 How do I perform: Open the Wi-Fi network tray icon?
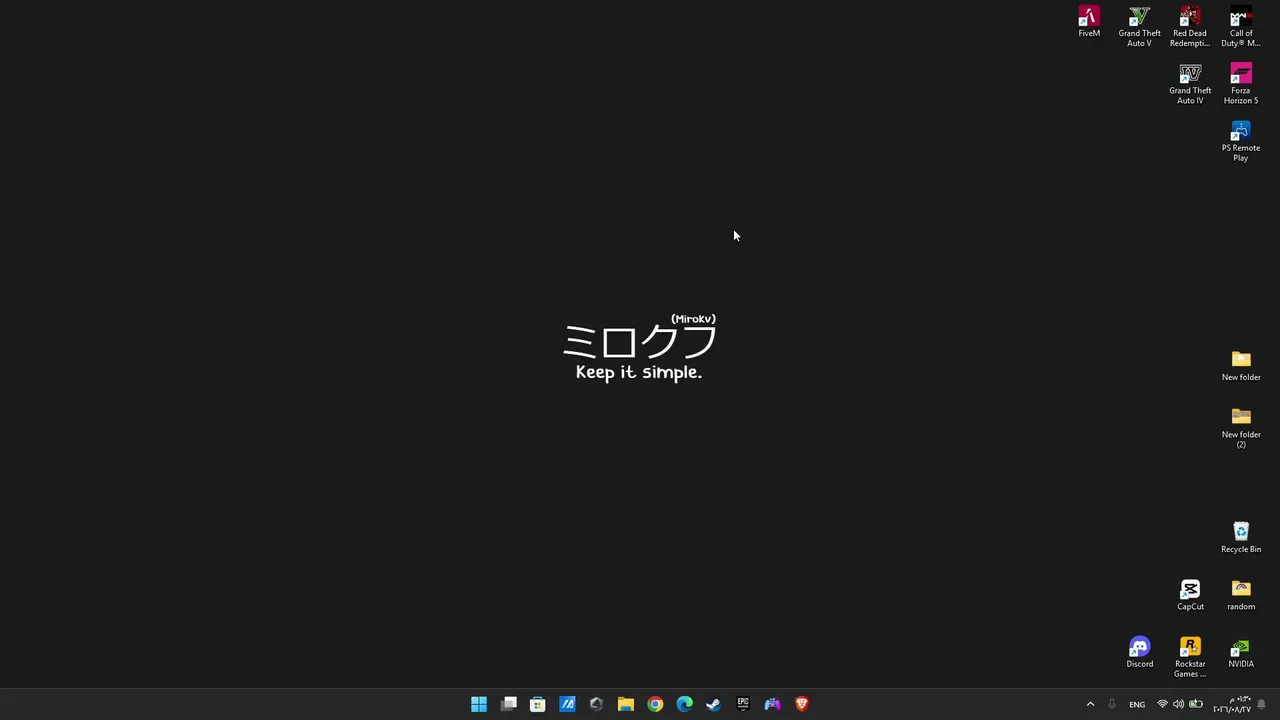(1162, 704)
